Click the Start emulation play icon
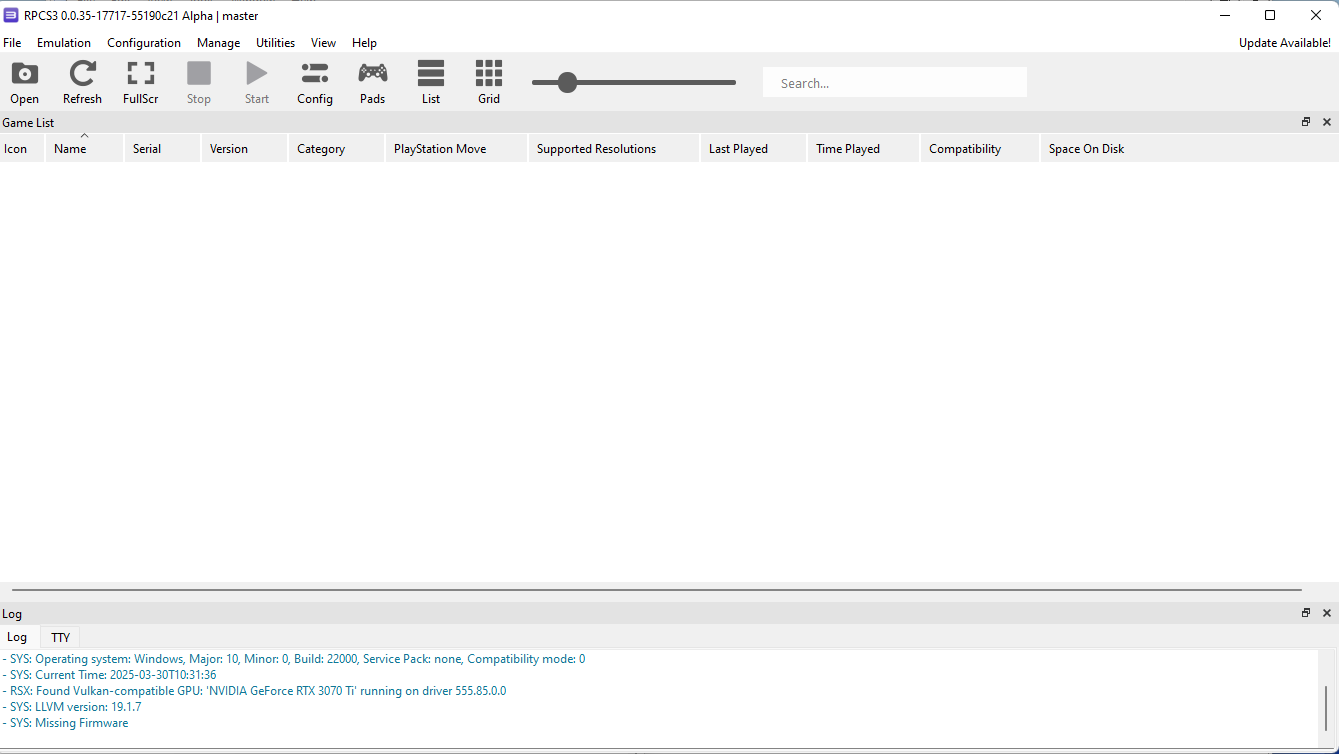Viewport: 1339px width, 754px height. click(257, 83)
